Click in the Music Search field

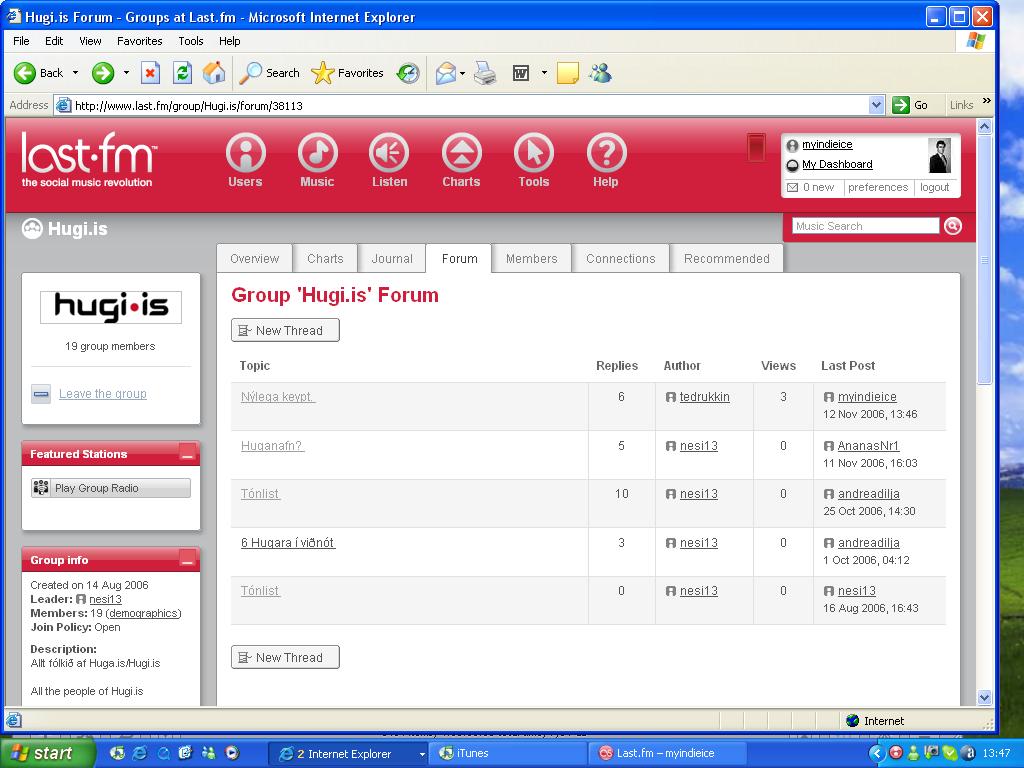tap(865, 226)
